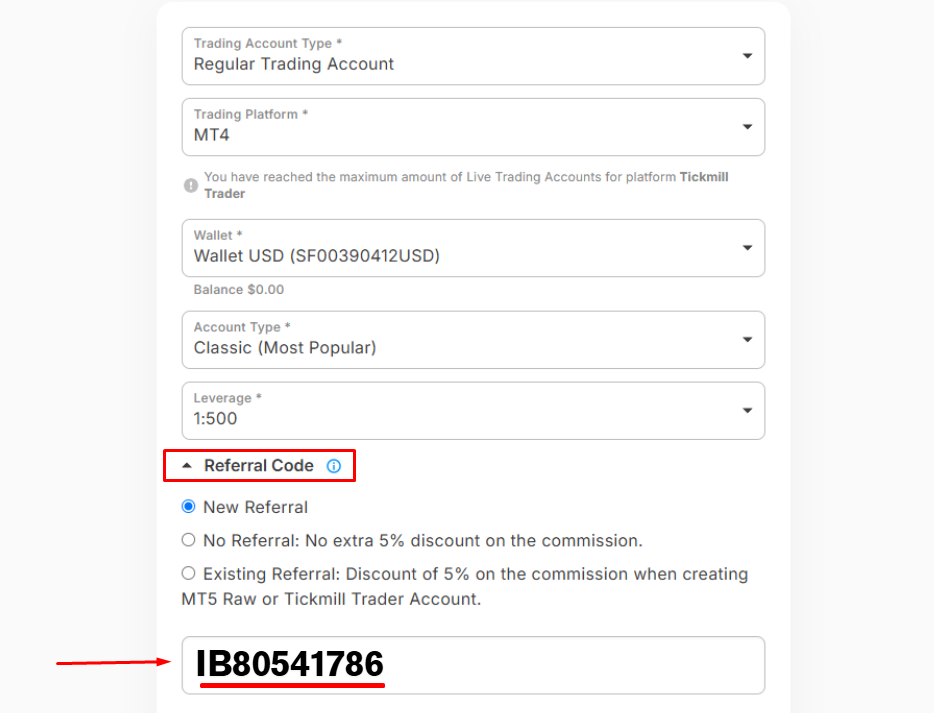
Task: Click the New Referral label text
Action: click(x=255, y=507)
